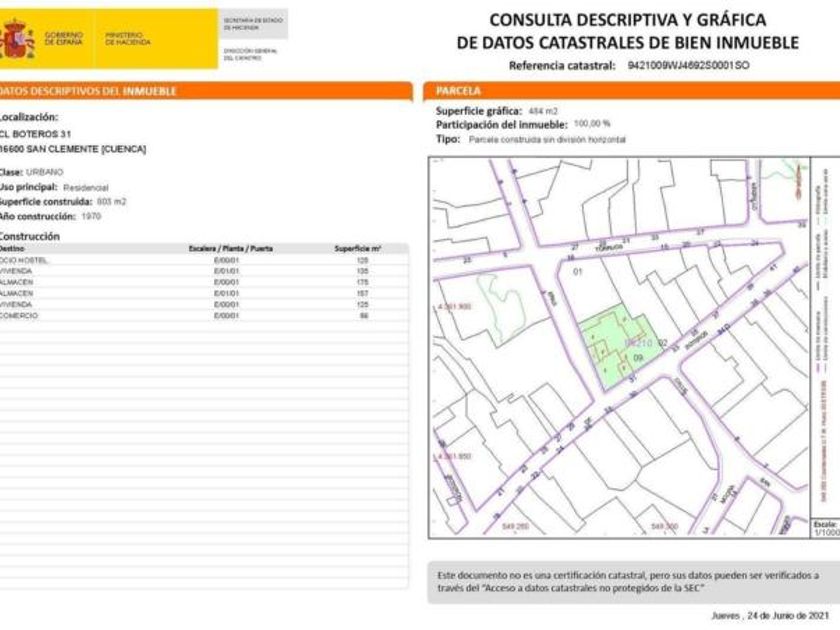Click the 'Construcción' section title
Image resolution: width=840 pixels, height=630 pixels.
pyautogui.click(x=29, y=236)
